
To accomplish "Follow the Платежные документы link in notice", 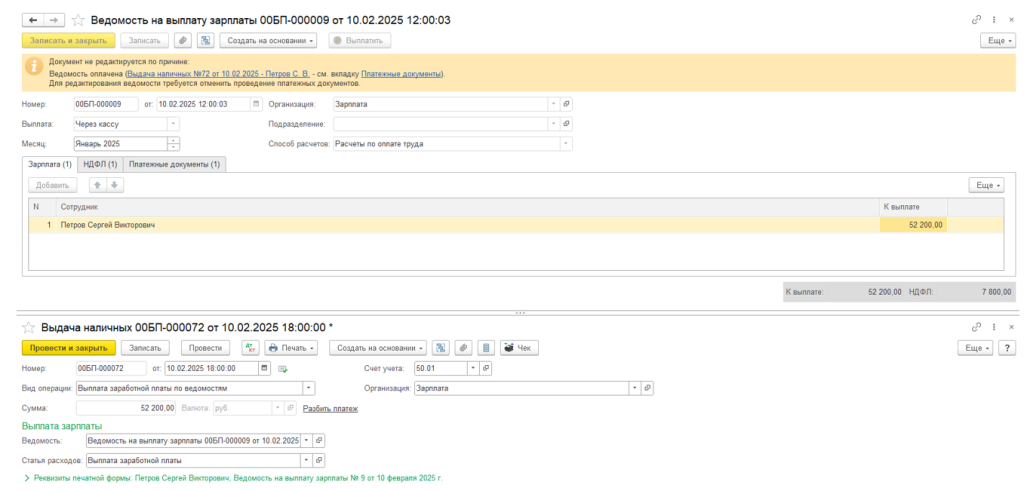I will tap(402, 74).
